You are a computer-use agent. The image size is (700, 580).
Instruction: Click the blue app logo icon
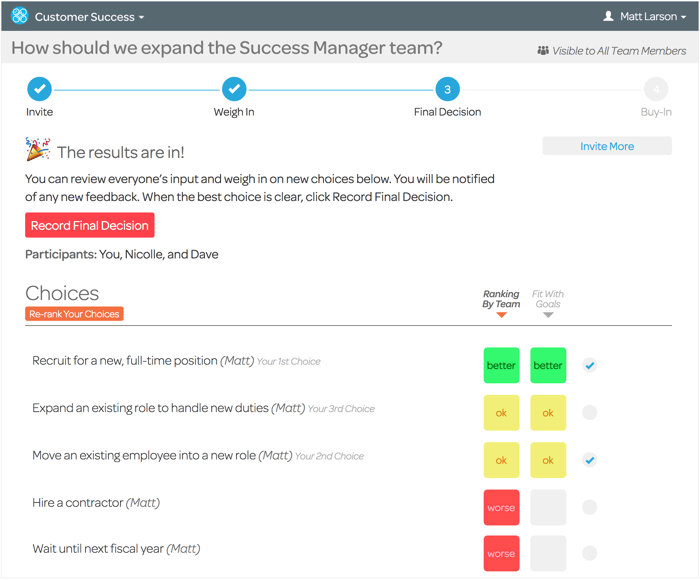20,16
